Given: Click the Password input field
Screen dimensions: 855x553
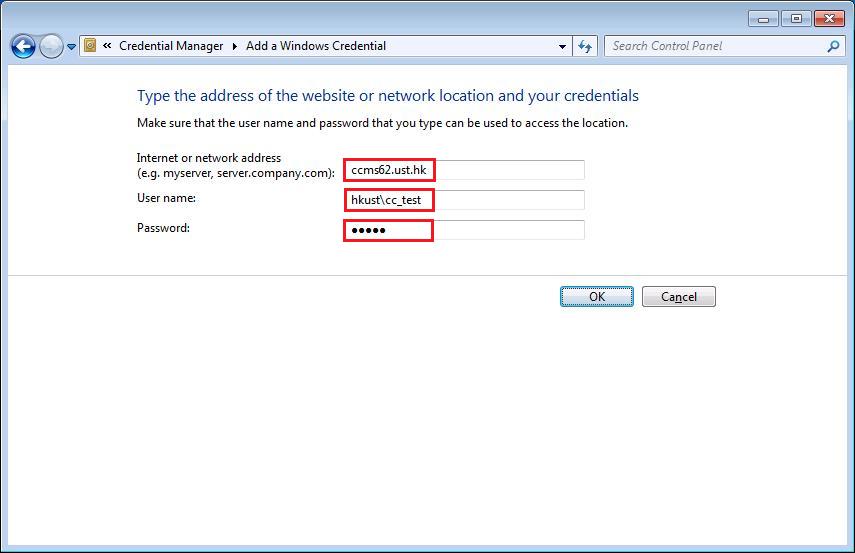Looking at the screenshot, I should coord(464,230).
